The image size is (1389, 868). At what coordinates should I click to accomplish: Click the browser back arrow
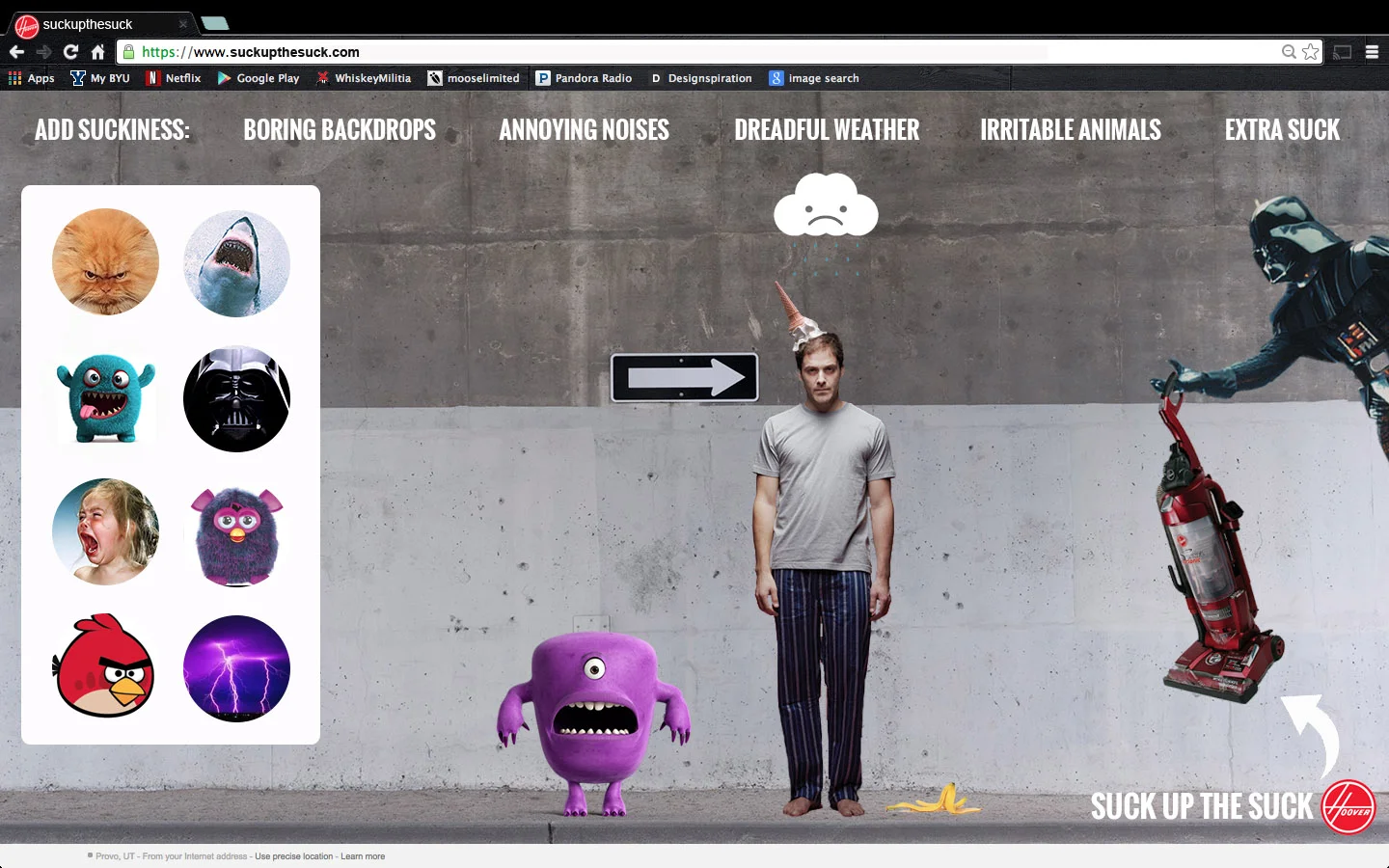coord(16,52)
